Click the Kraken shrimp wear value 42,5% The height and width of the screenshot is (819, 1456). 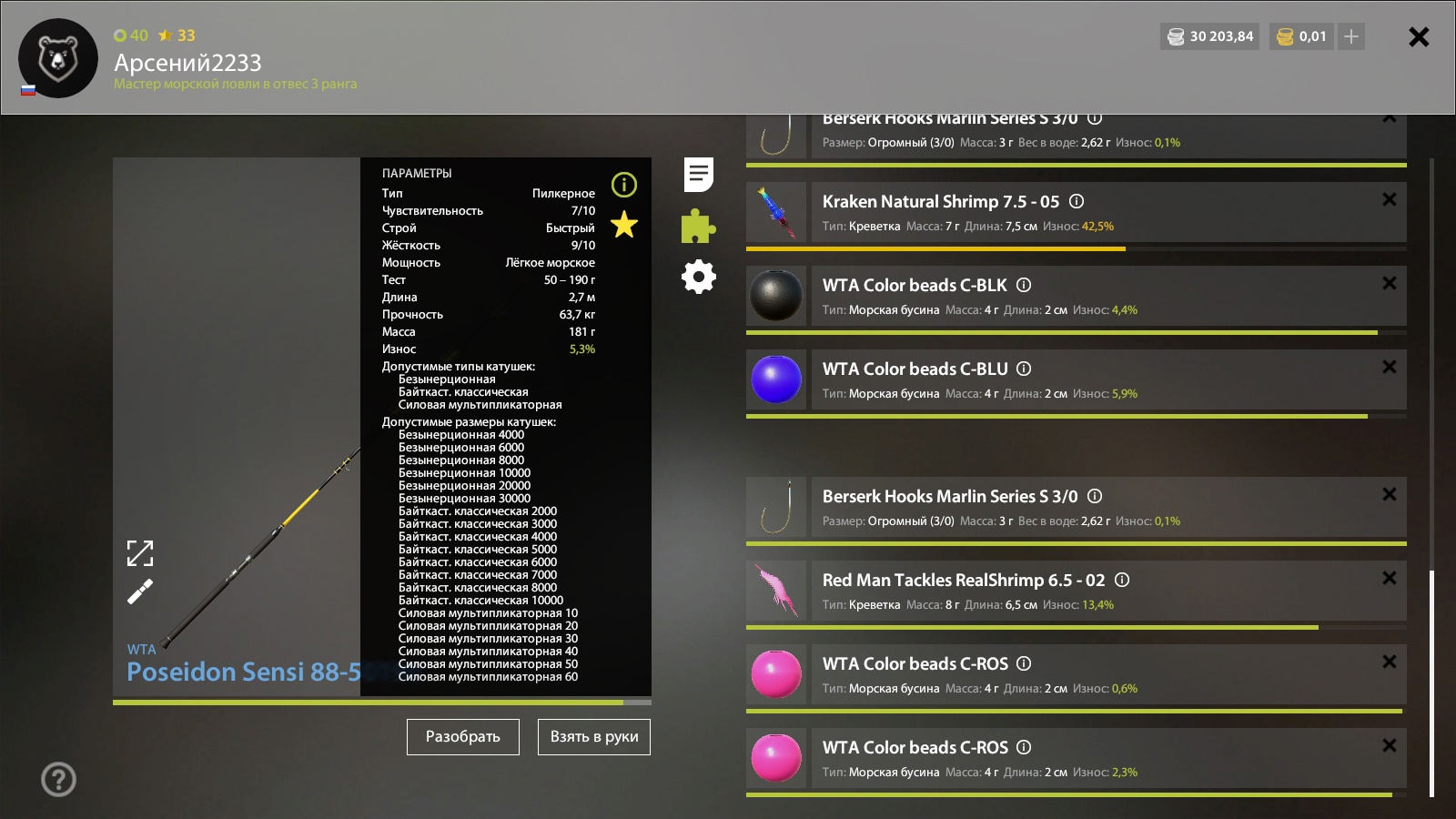coord(1097,227)
